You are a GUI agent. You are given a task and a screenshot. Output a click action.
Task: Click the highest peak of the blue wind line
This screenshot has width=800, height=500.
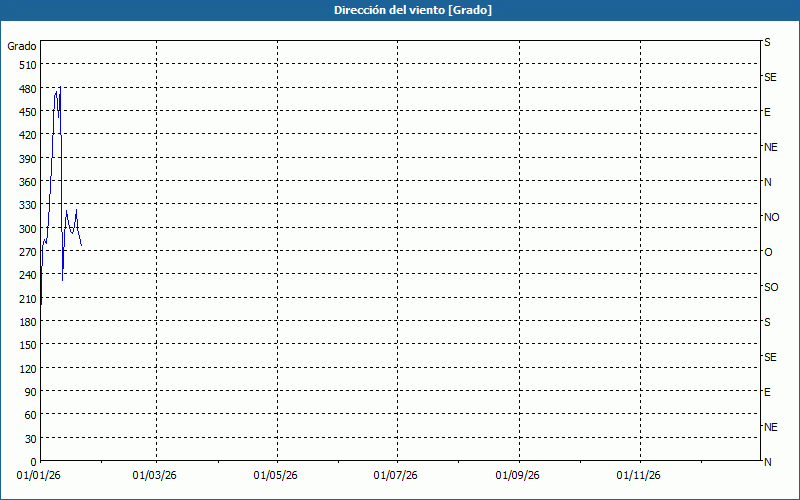(61, 87)
